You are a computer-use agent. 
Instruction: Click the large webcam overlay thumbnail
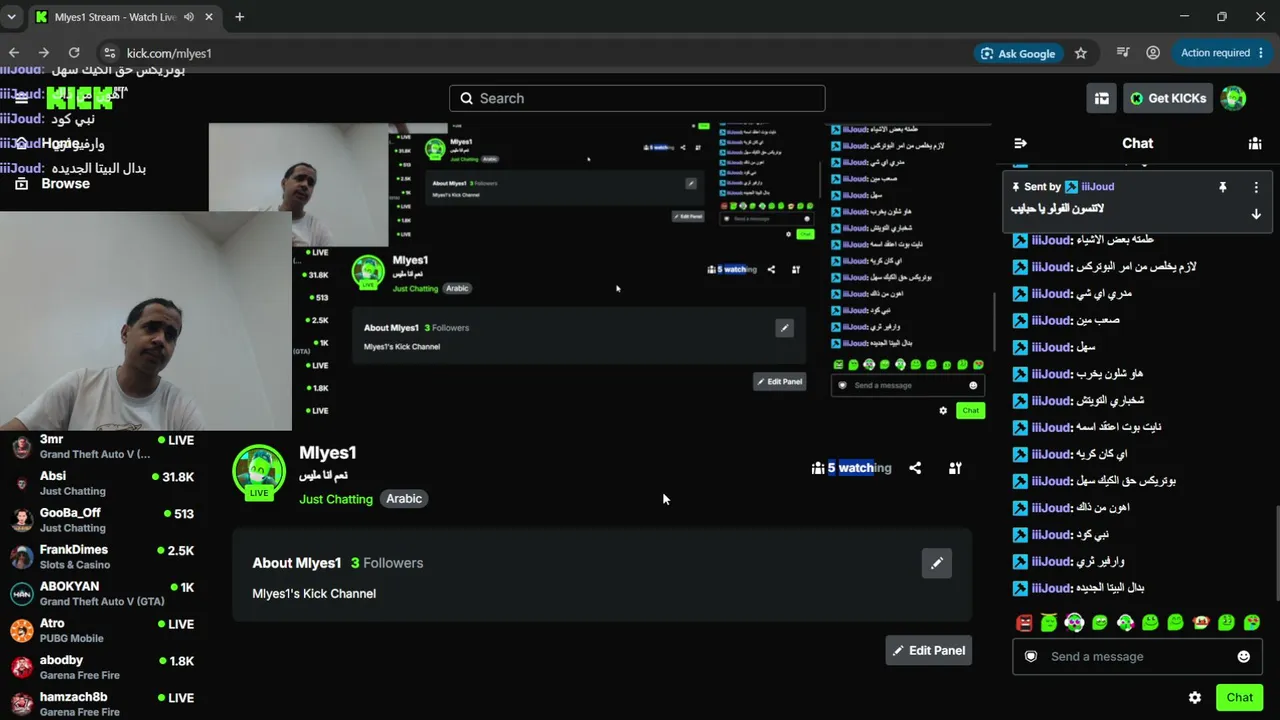146,320
